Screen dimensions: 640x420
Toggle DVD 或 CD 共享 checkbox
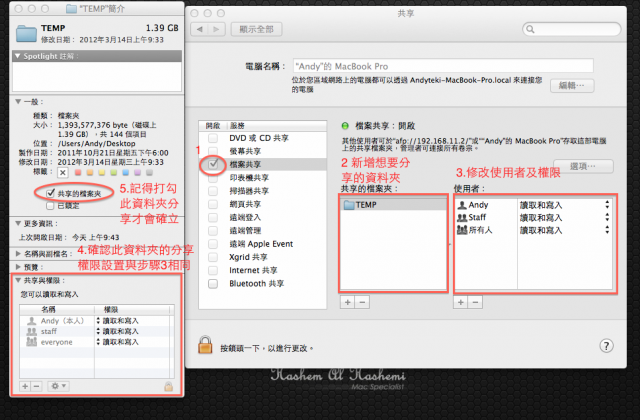point(213,138)
